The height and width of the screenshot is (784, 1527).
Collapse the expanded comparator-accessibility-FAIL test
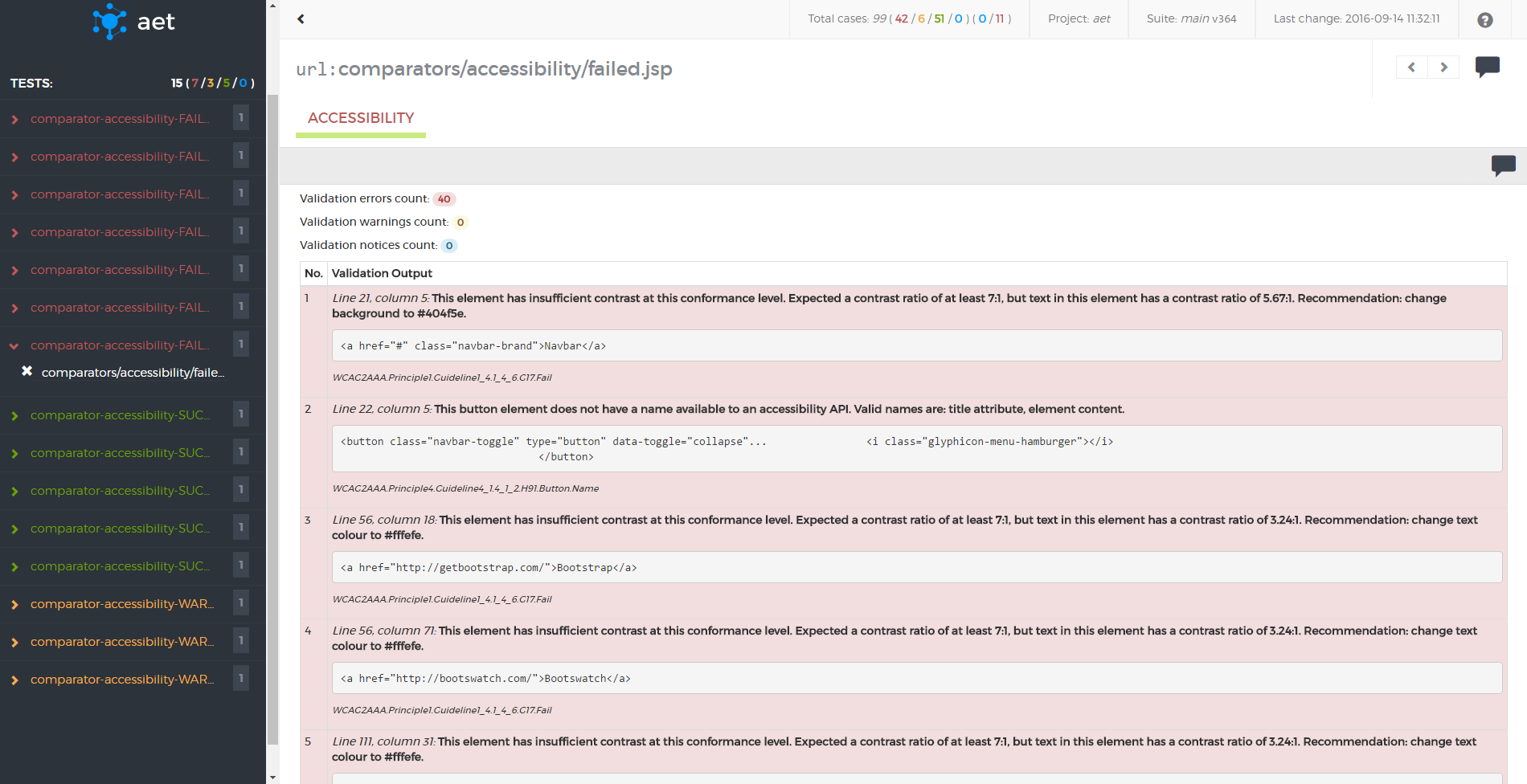[x=14, y=346]
